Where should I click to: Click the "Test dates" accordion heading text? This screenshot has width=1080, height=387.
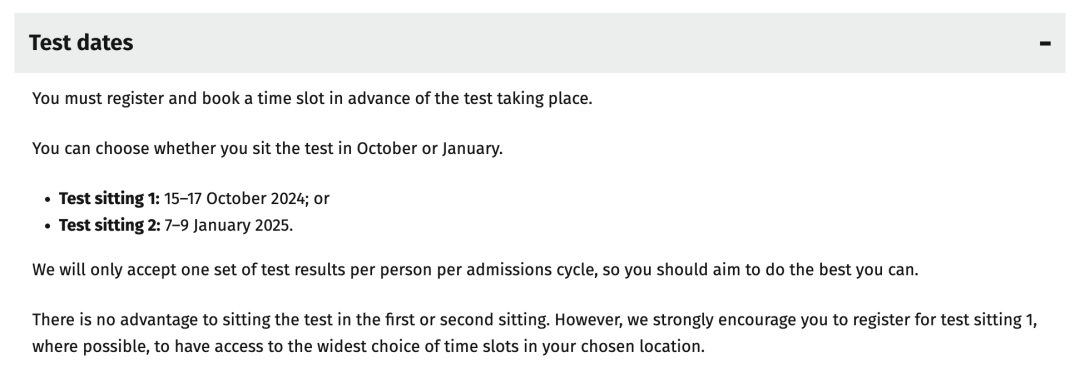click(81, 43)
